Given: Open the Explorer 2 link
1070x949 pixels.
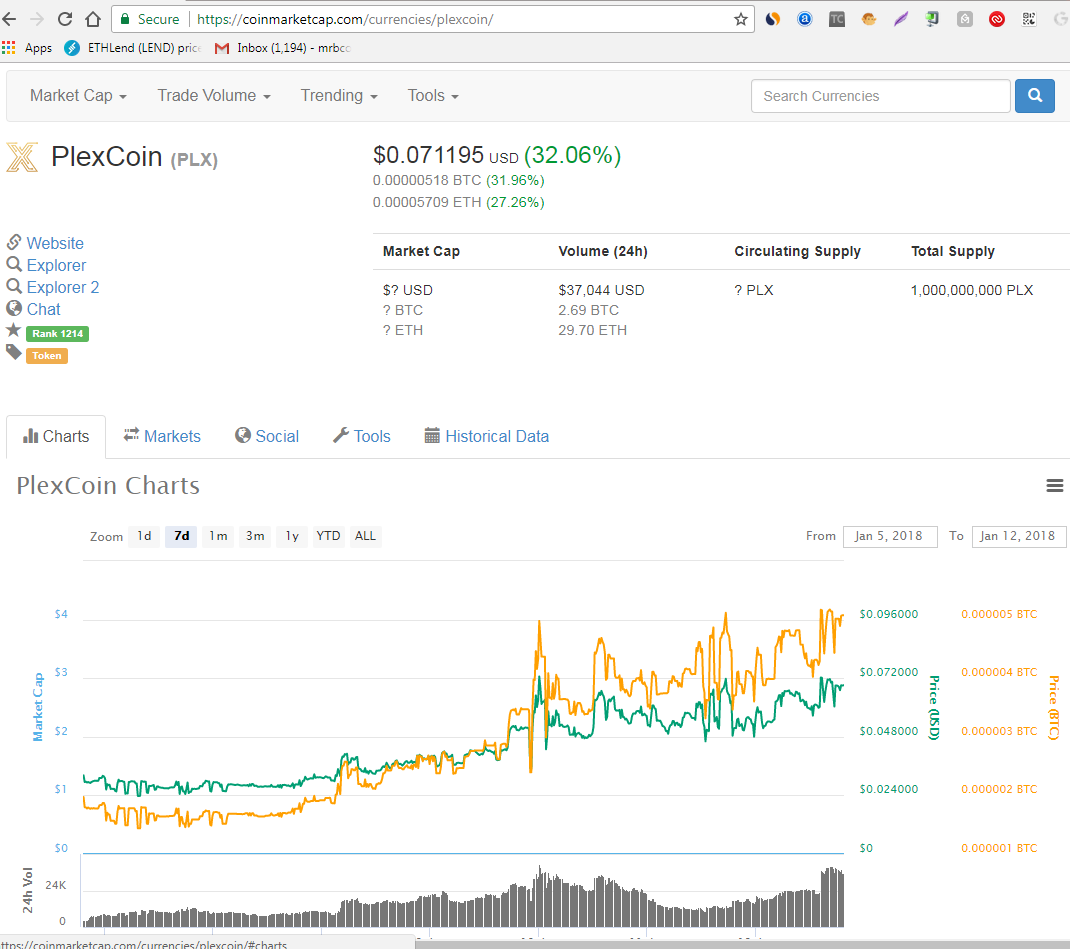Looking at the screenshot, I should click(63, 287).
